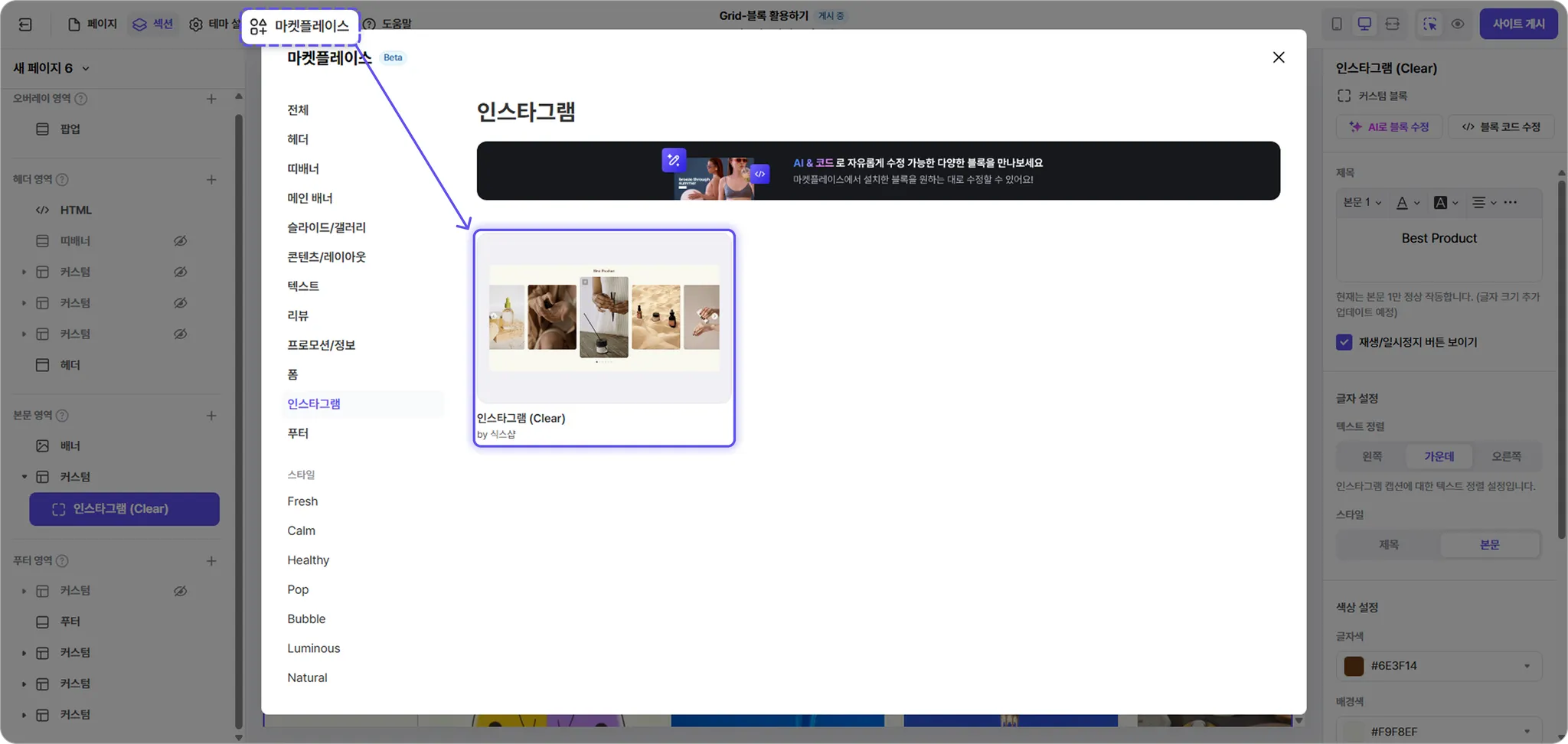Add a block to 헤더 영역 with plus
This screenshot has width=1568, height=744.
click(x=211, y=180)
